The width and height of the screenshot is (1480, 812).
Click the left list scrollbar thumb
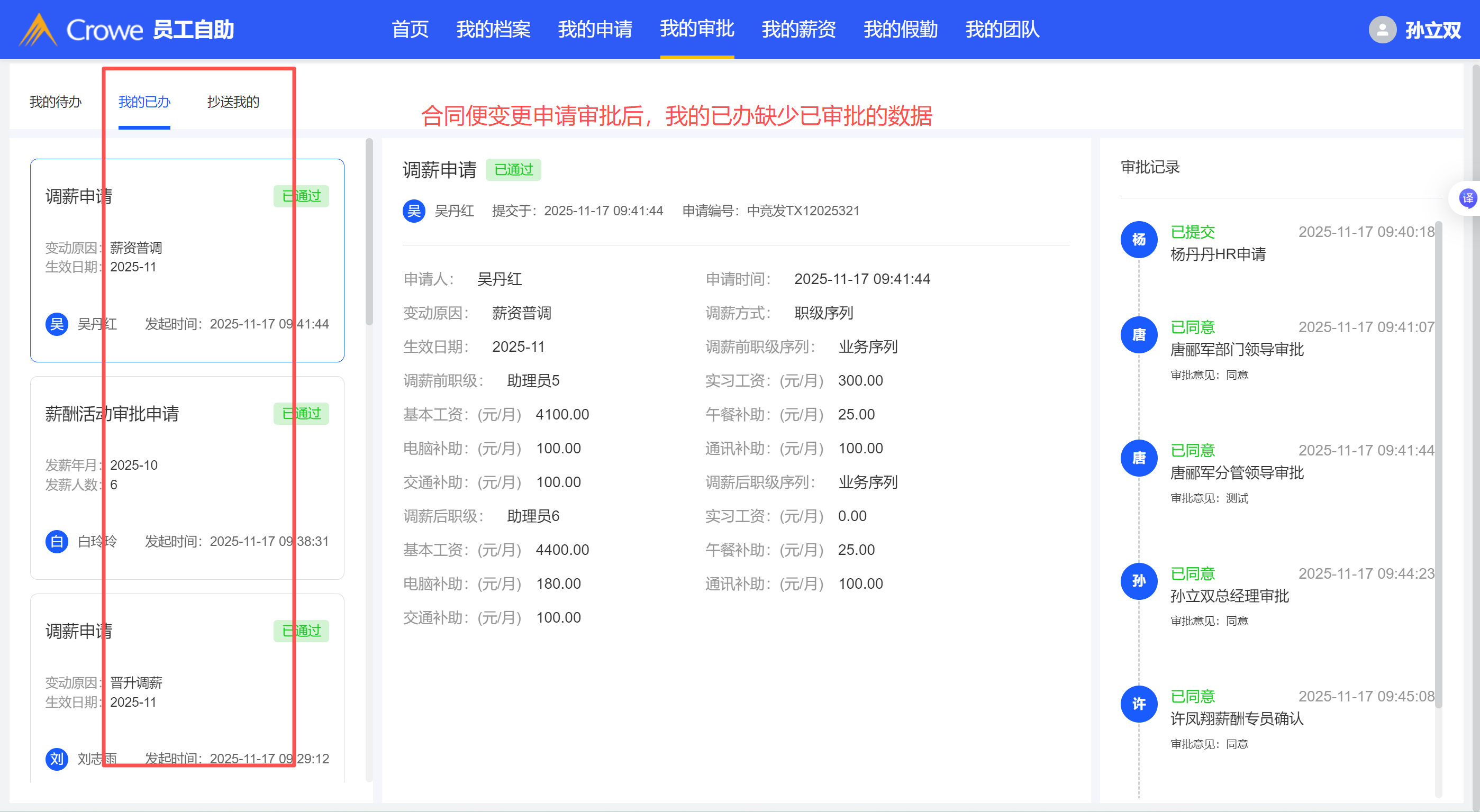[369, 233]
